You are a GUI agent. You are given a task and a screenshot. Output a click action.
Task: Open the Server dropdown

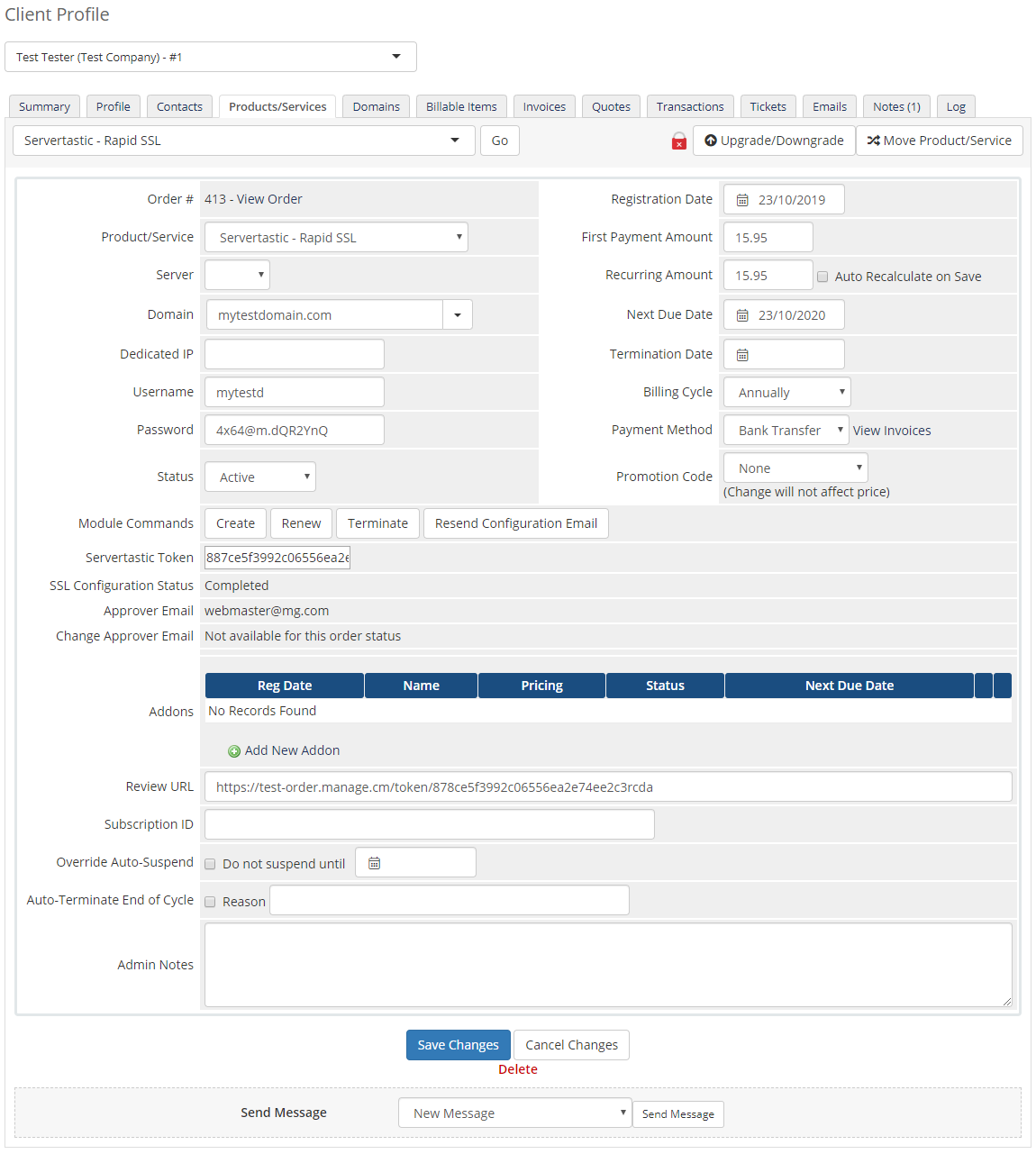coord(237,275)
